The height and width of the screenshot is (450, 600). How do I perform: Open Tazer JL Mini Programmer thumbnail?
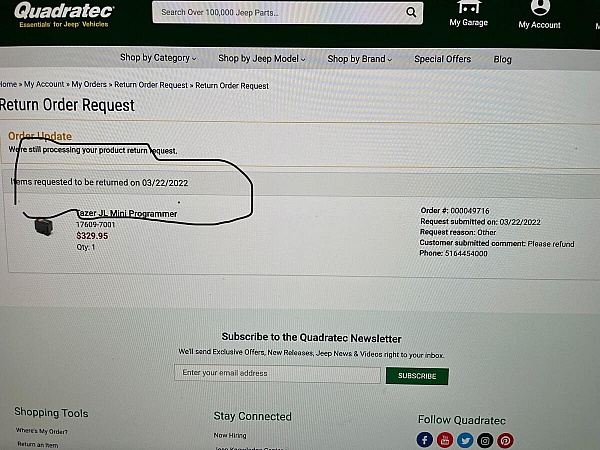(44, 227)
